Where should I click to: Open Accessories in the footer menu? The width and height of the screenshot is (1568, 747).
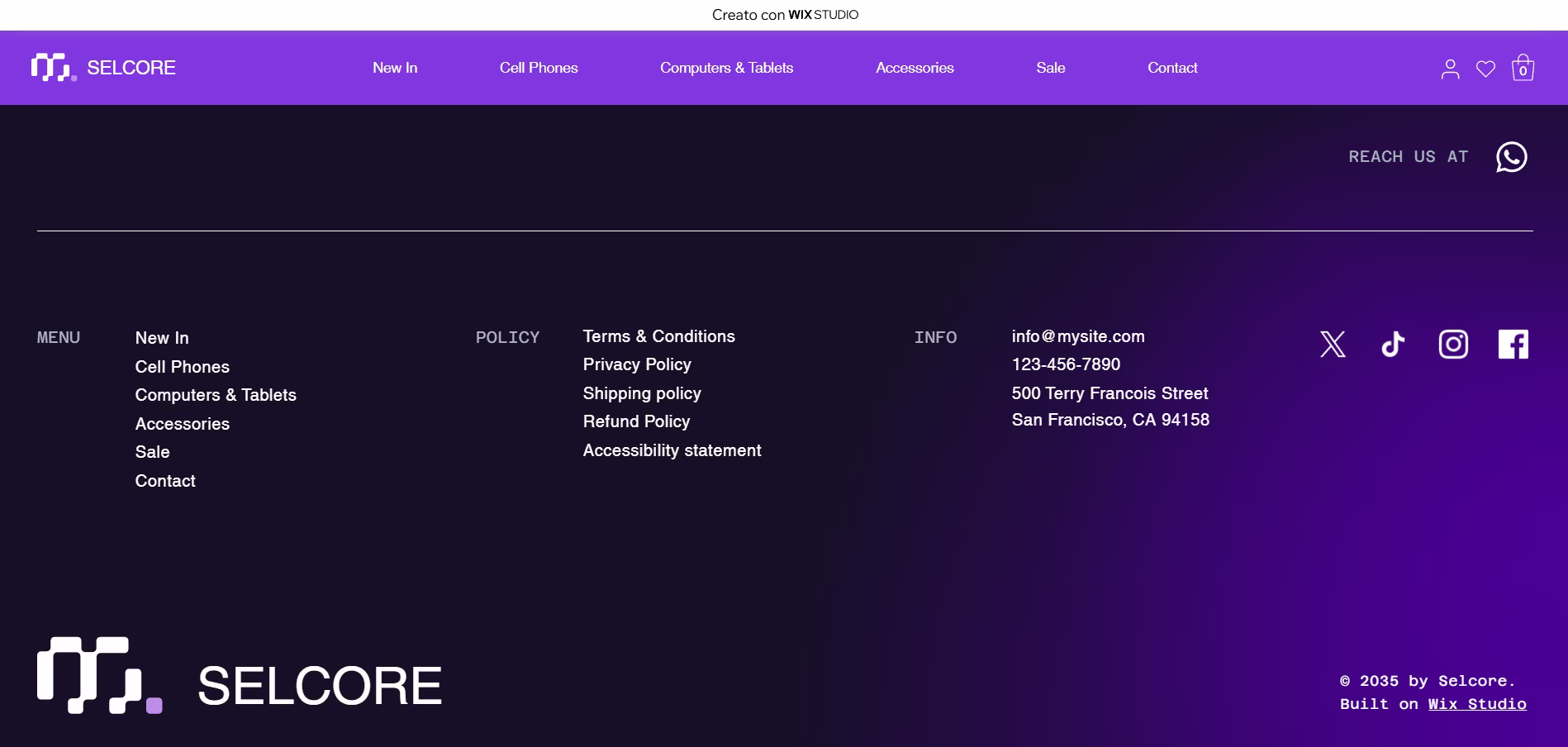(183, 424)
